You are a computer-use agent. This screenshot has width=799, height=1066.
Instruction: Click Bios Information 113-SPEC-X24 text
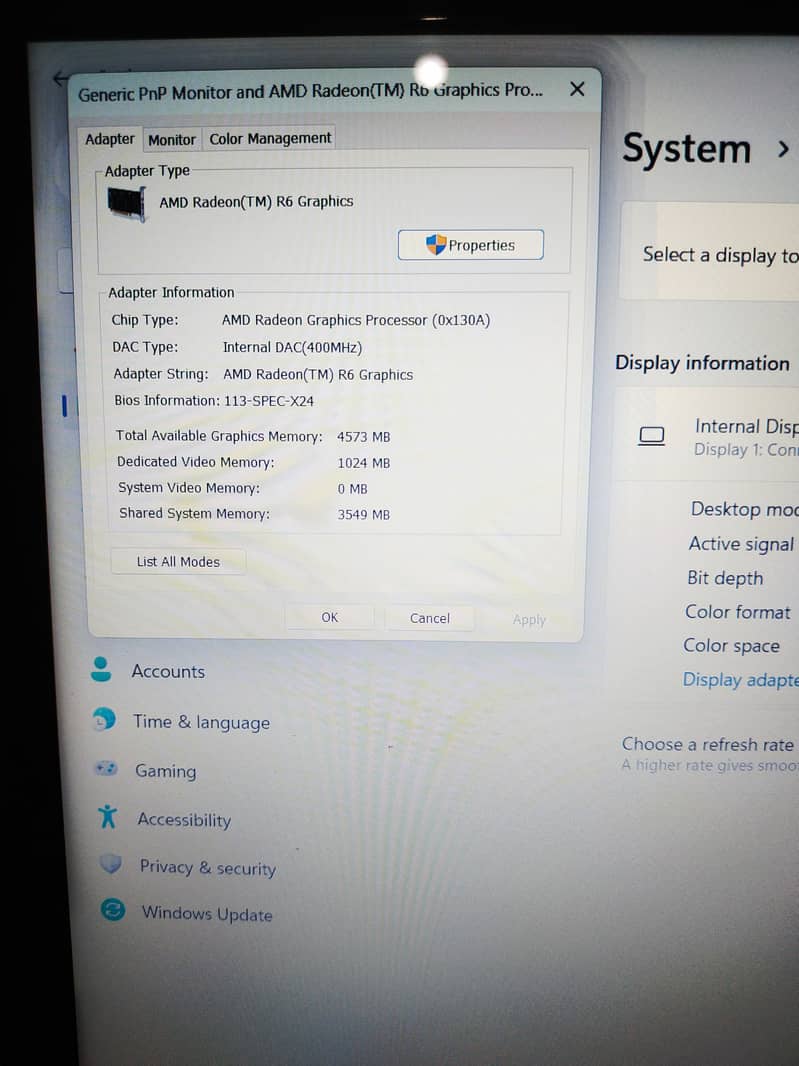click(x=269, y=401)
